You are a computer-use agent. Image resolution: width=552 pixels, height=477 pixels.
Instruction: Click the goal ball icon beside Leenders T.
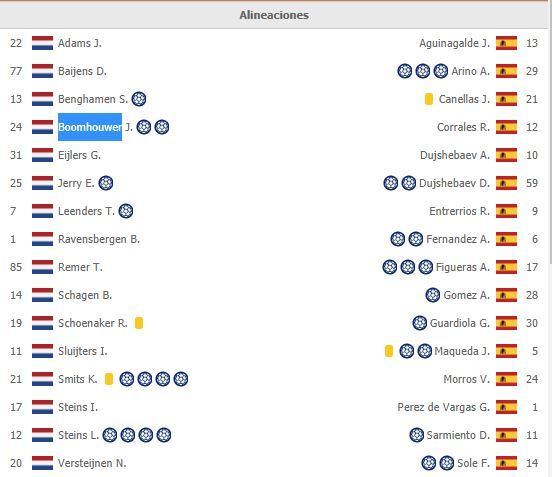[126, 211]
